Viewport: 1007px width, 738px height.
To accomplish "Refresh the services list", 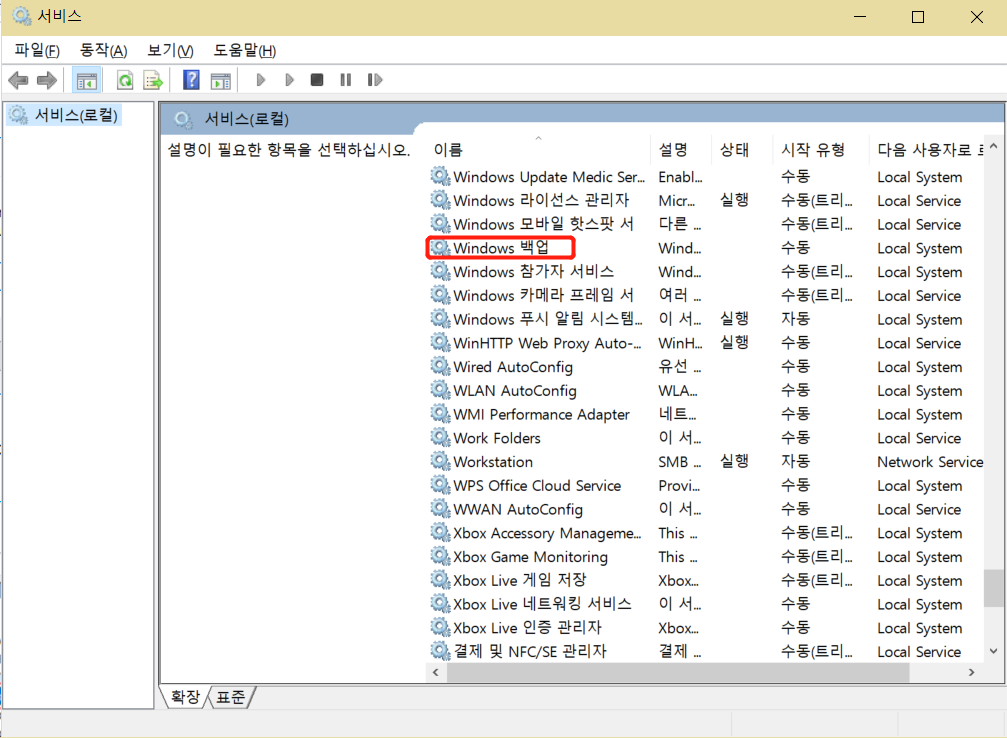I will click(122, 80).
